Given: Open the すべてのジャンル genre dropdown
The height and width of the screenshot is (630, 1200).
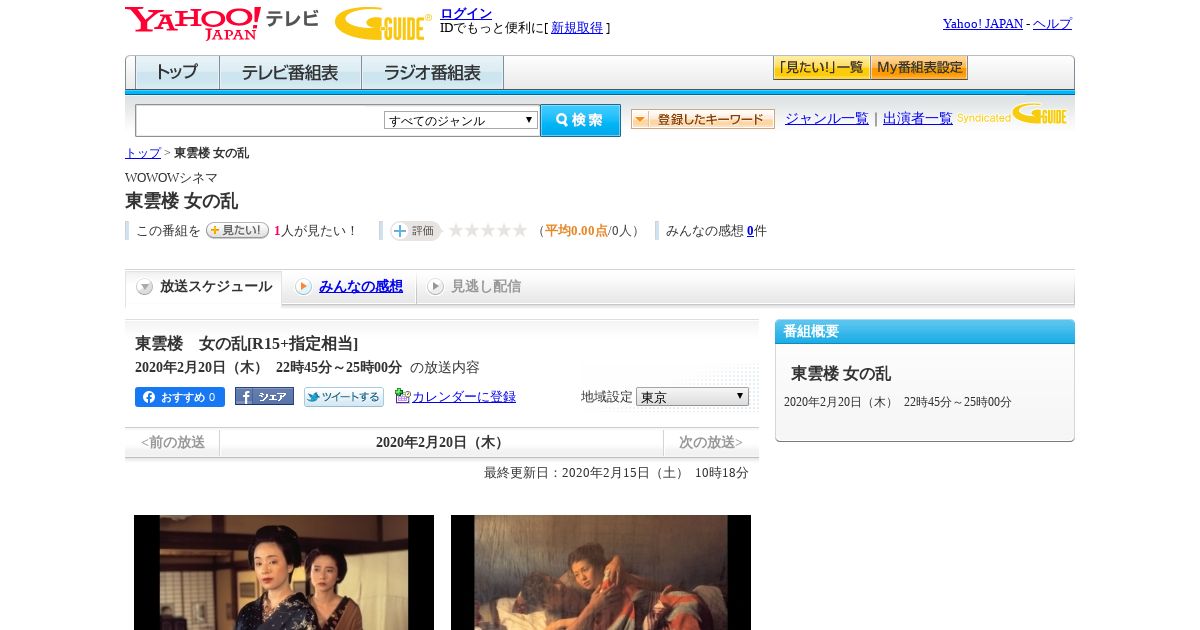Looking at the screenshot, I should pos(461,120).
